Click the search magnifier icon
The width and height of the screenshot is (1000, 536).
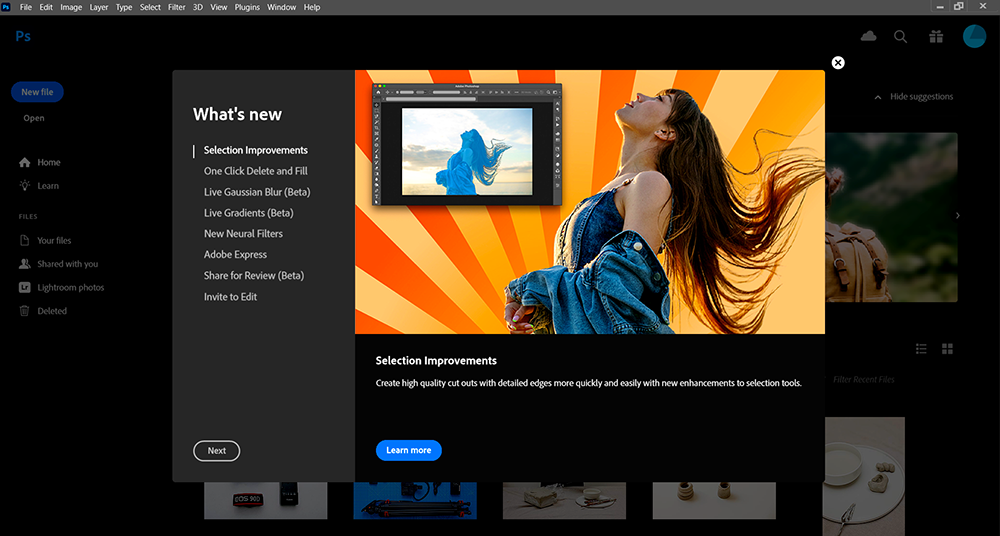point(901,36)
